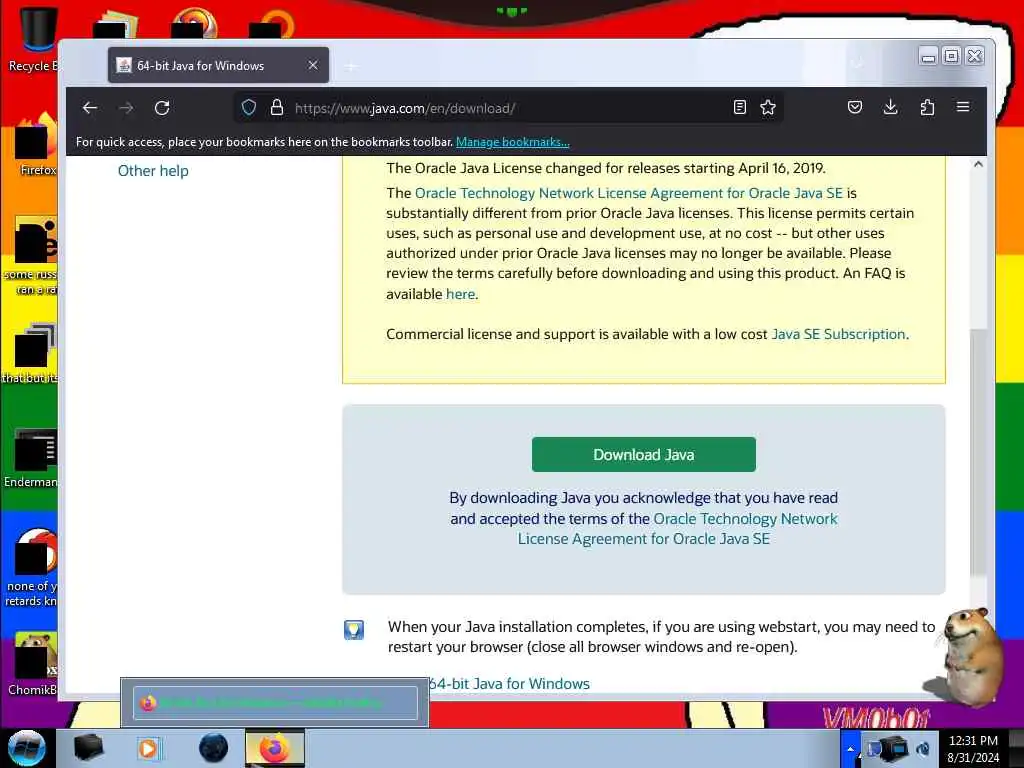Open the Other help sidebar link
This screenshot has height=768, width=1024.
(x=153, y=170)
